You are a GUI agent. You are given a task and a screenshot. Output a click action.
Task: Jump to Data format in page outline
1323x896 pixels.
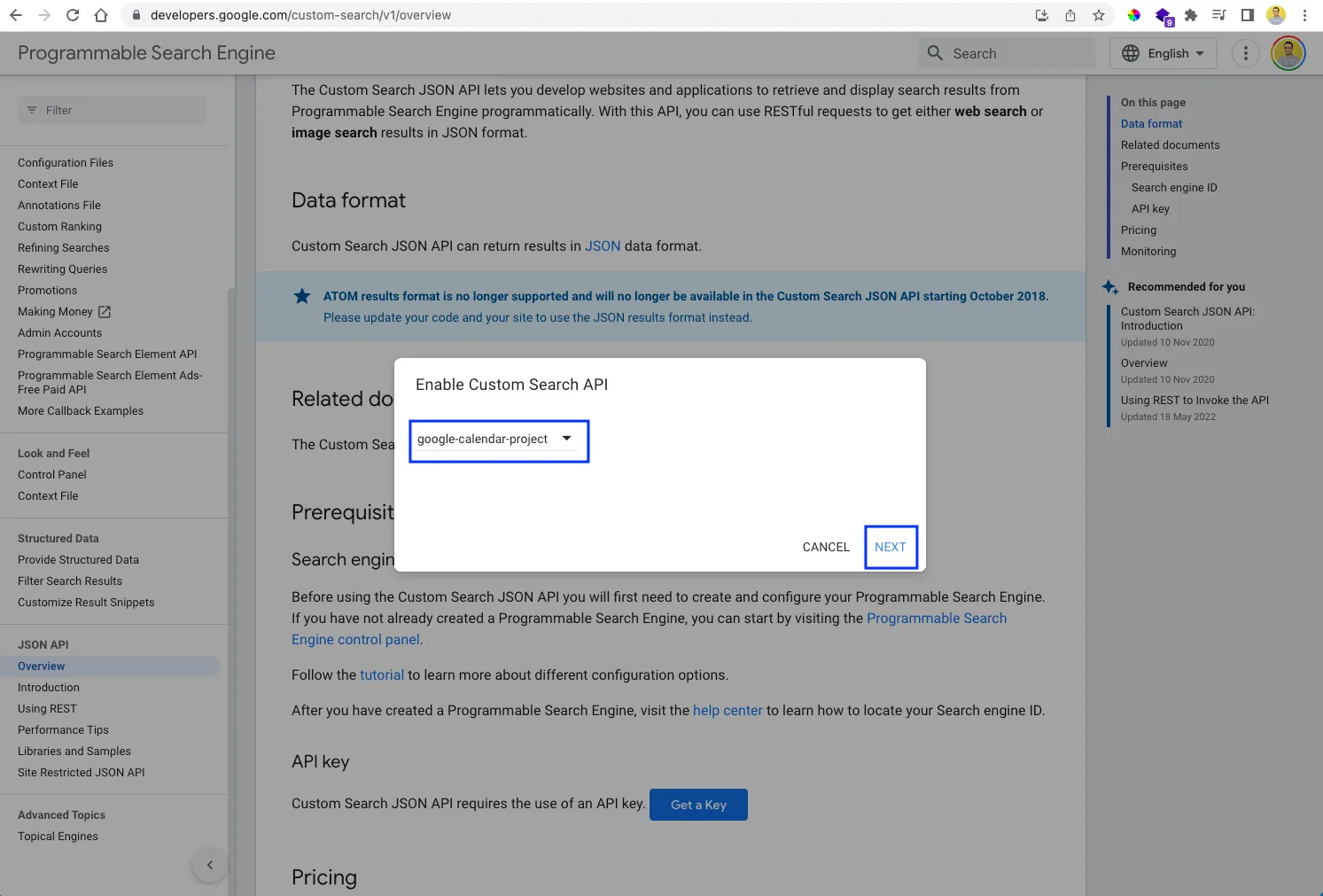[x=1151, y=124]
